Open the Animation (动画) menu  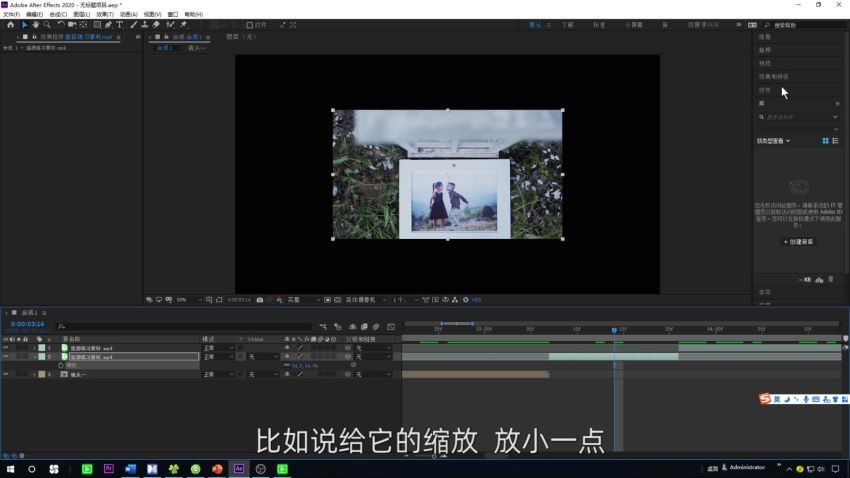point(128,14)
